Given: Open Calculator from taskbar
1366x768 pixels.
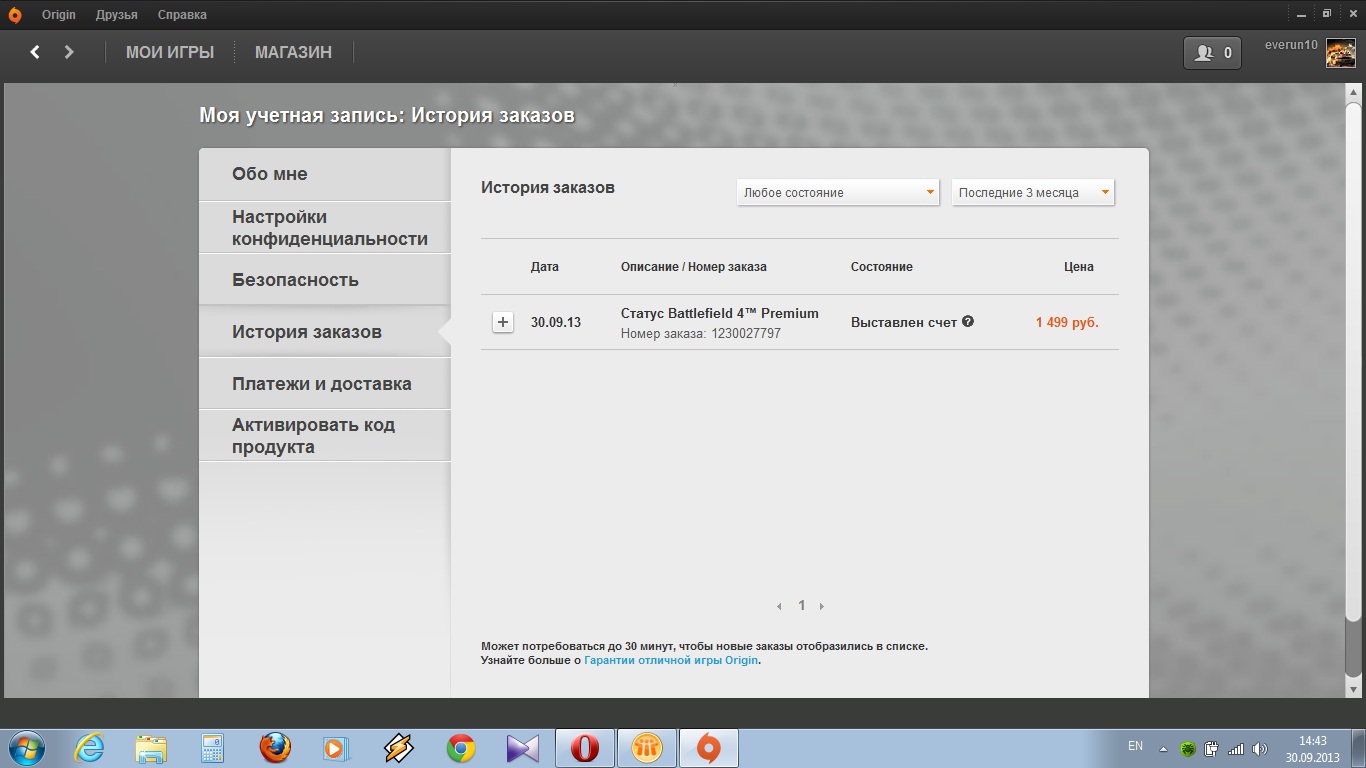Looking at the screenshot, I should click(x=212, y=748).
